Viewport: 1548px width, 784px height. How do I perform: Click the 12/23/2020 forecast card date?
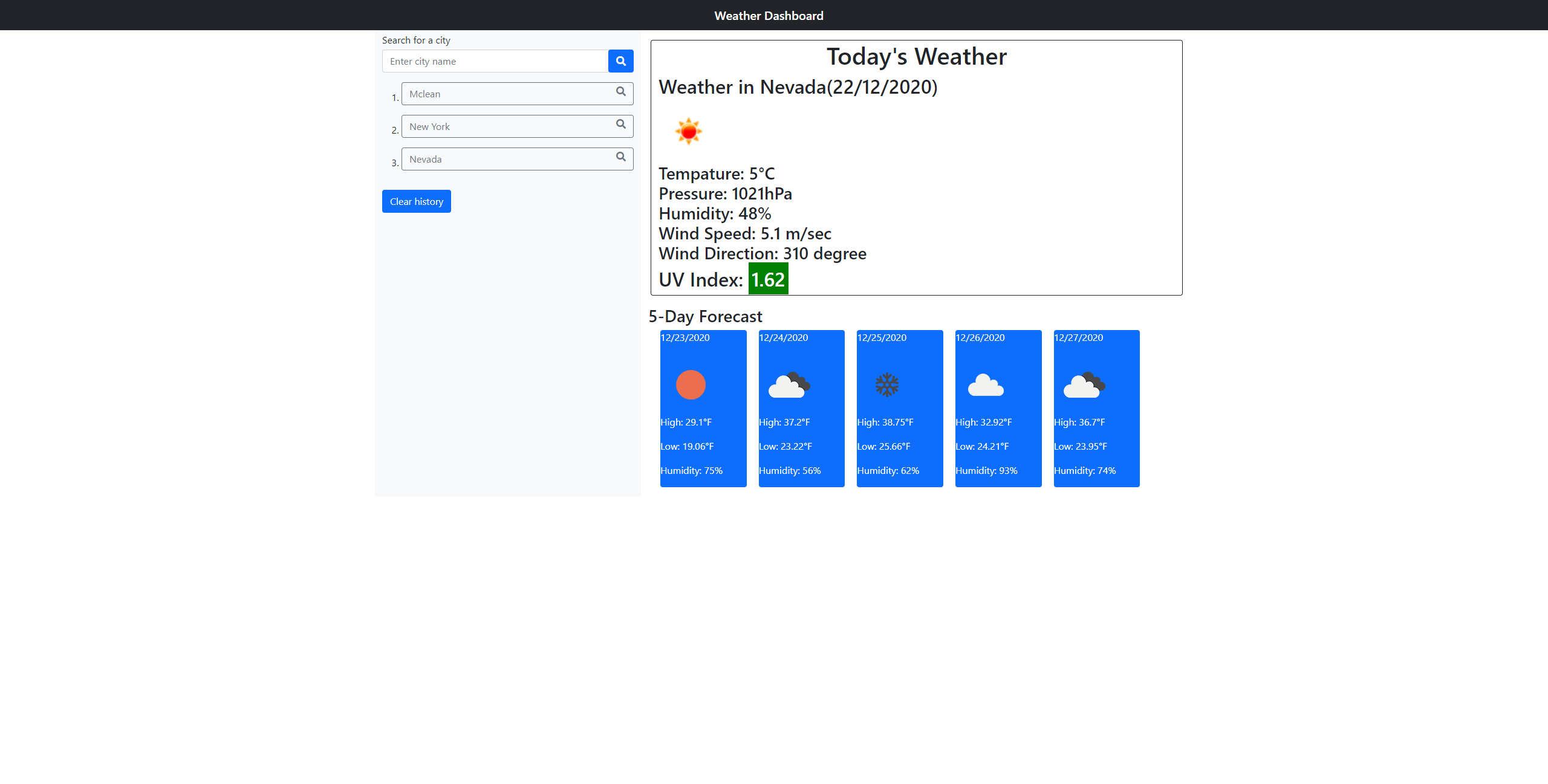coord(685,338)
